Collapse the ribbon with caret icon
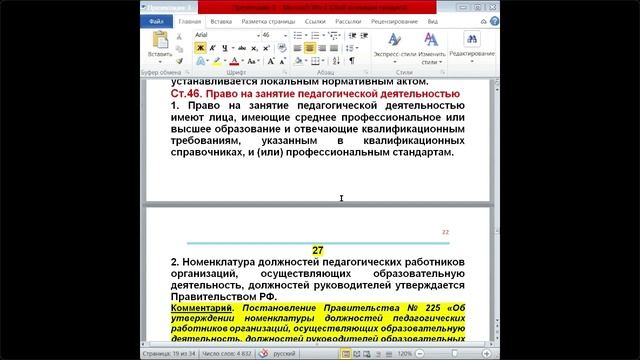 484,21
